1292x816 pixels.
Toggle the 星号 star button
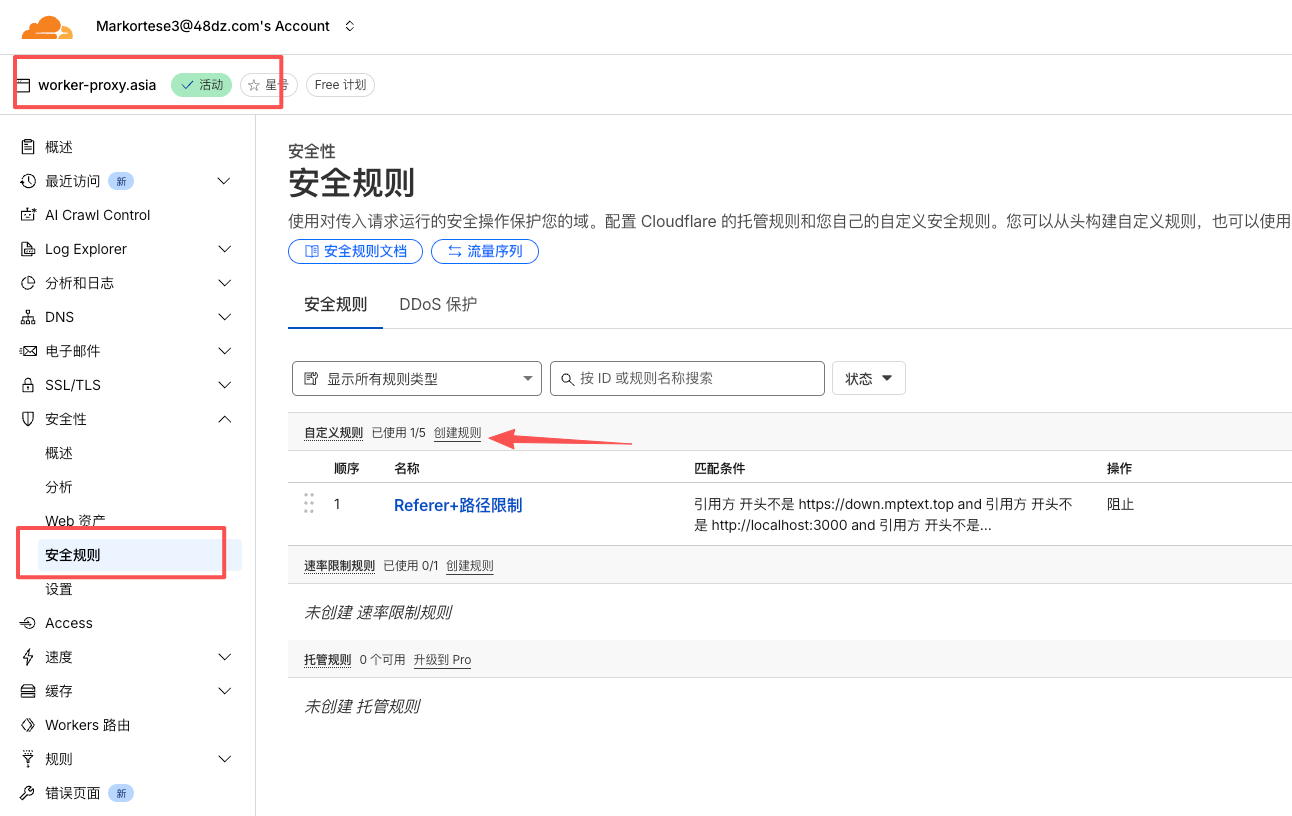point(268,85)
